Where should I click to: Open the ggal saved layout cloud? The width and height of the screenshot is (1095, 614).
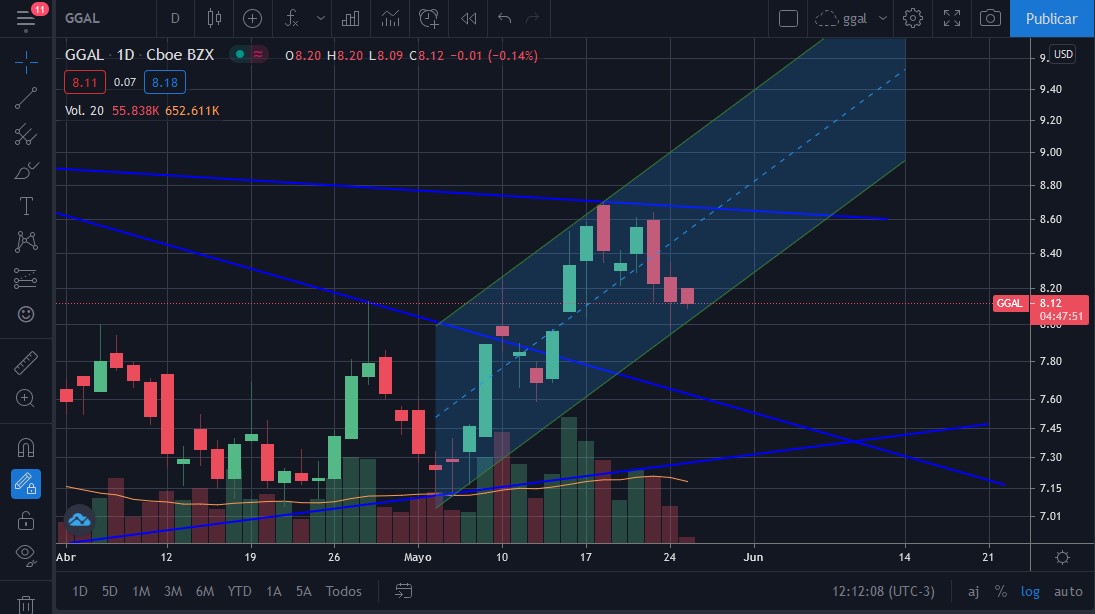pos(841,19)
